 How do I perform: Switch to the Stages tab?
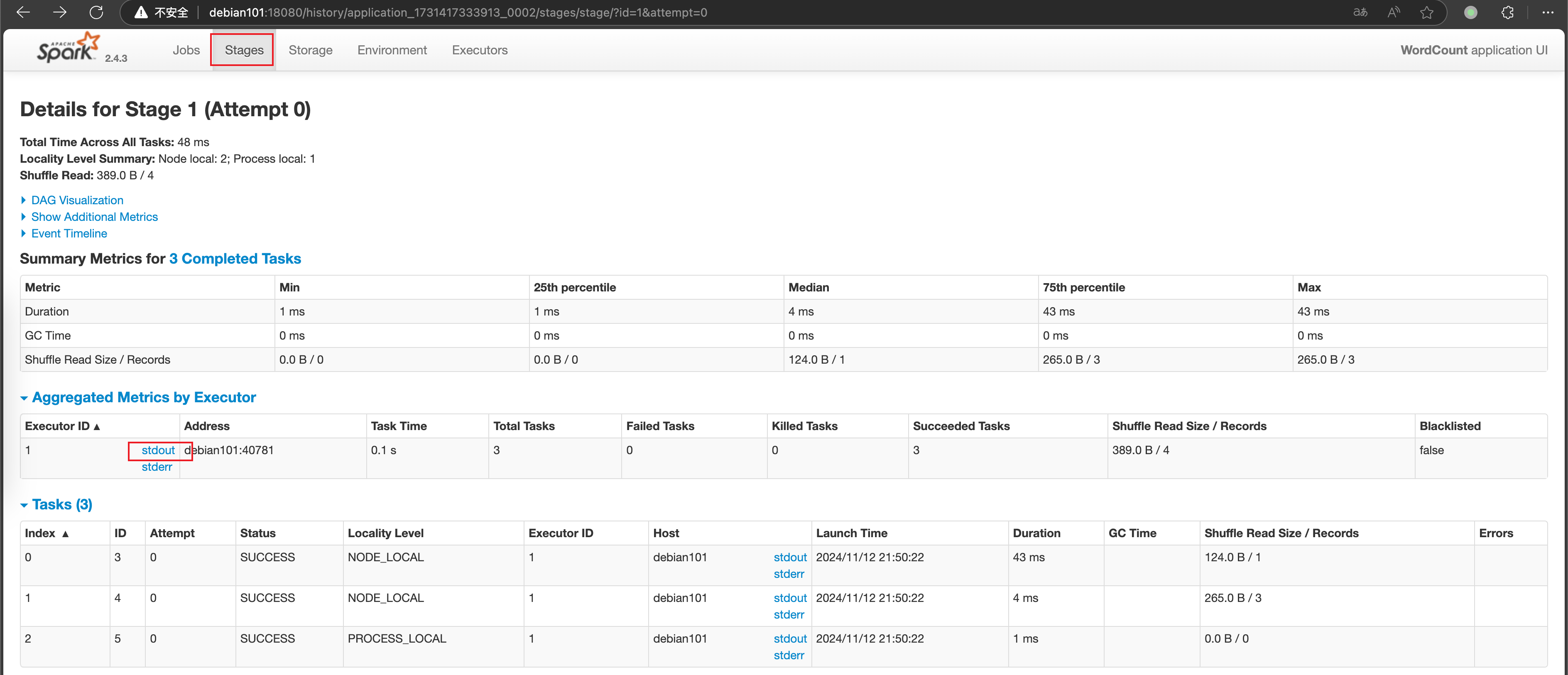click(244, 50)
